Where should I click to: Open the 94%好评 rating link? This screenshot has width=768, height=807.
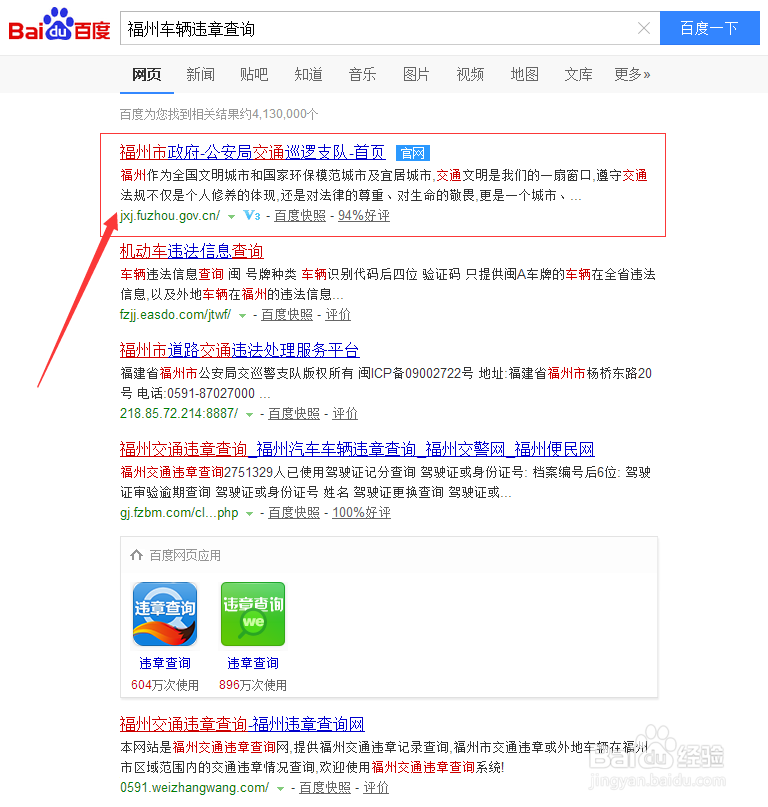[364, 216]
